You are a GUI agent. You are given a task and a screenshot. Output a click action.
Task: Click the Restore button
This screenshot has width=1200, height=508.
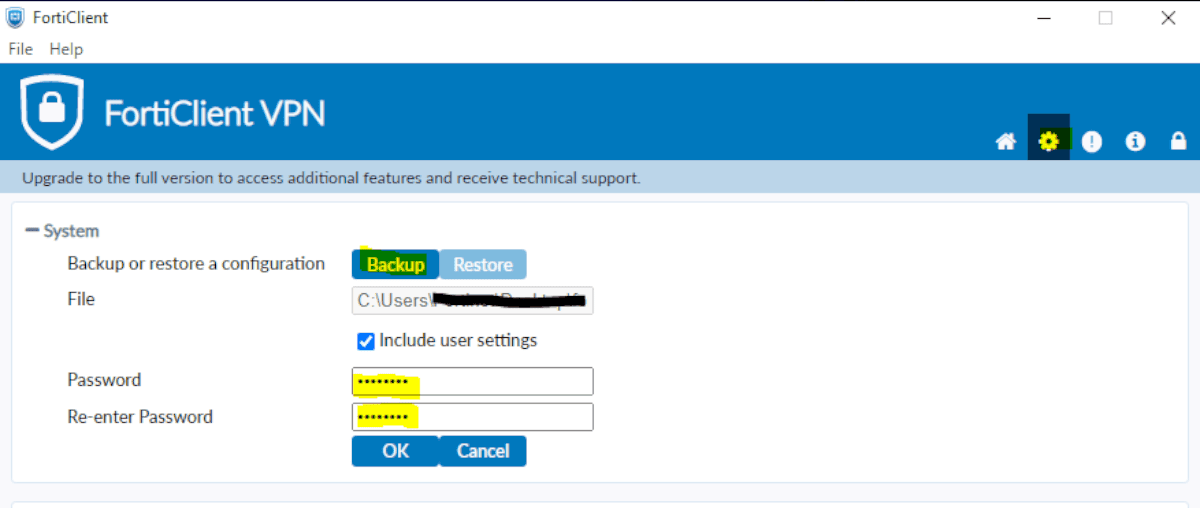[483, 264]
